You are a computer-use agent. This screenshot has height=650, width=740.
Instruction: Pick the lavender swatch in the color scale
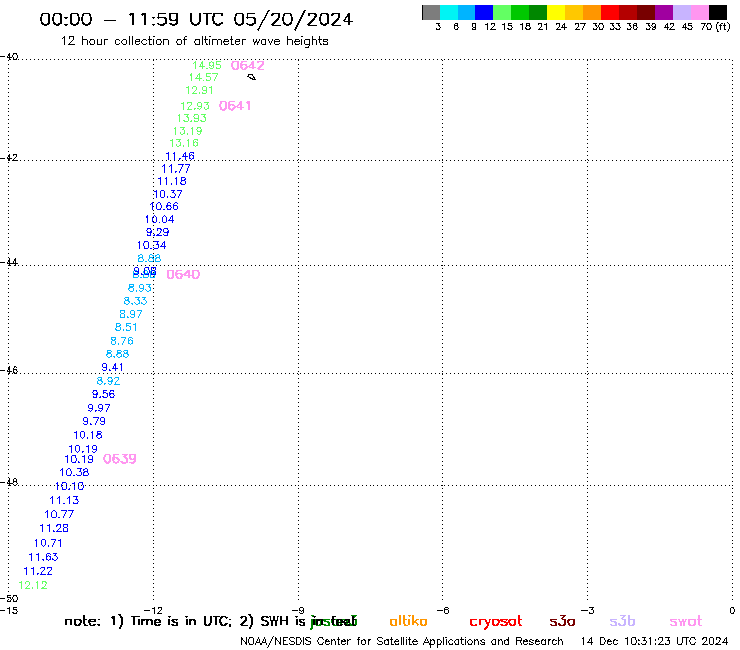[x=682, y=12]
